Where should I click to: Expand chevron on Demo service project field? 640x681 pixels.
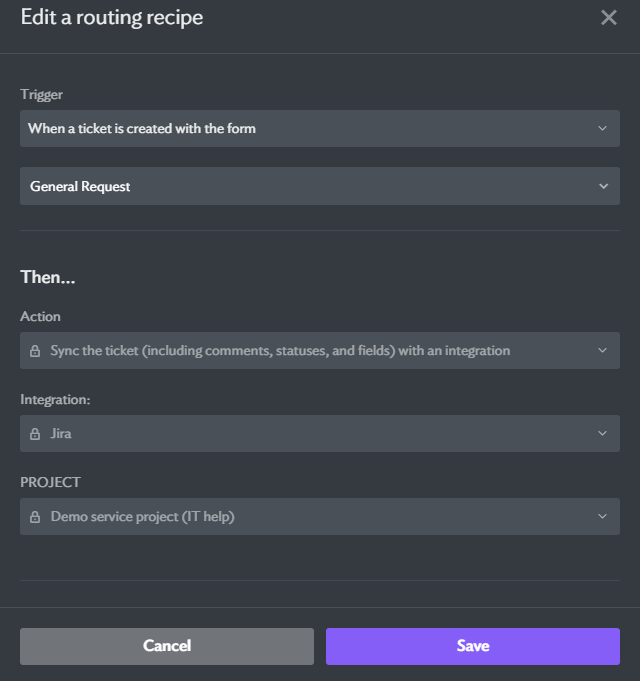point(602,516)
